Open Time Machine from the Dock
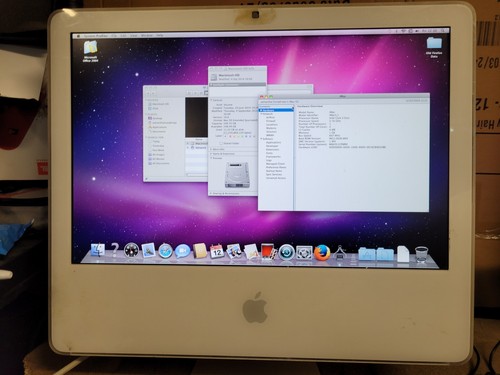The height and width of the screenshot is (375, 500). tap(286, 253)
